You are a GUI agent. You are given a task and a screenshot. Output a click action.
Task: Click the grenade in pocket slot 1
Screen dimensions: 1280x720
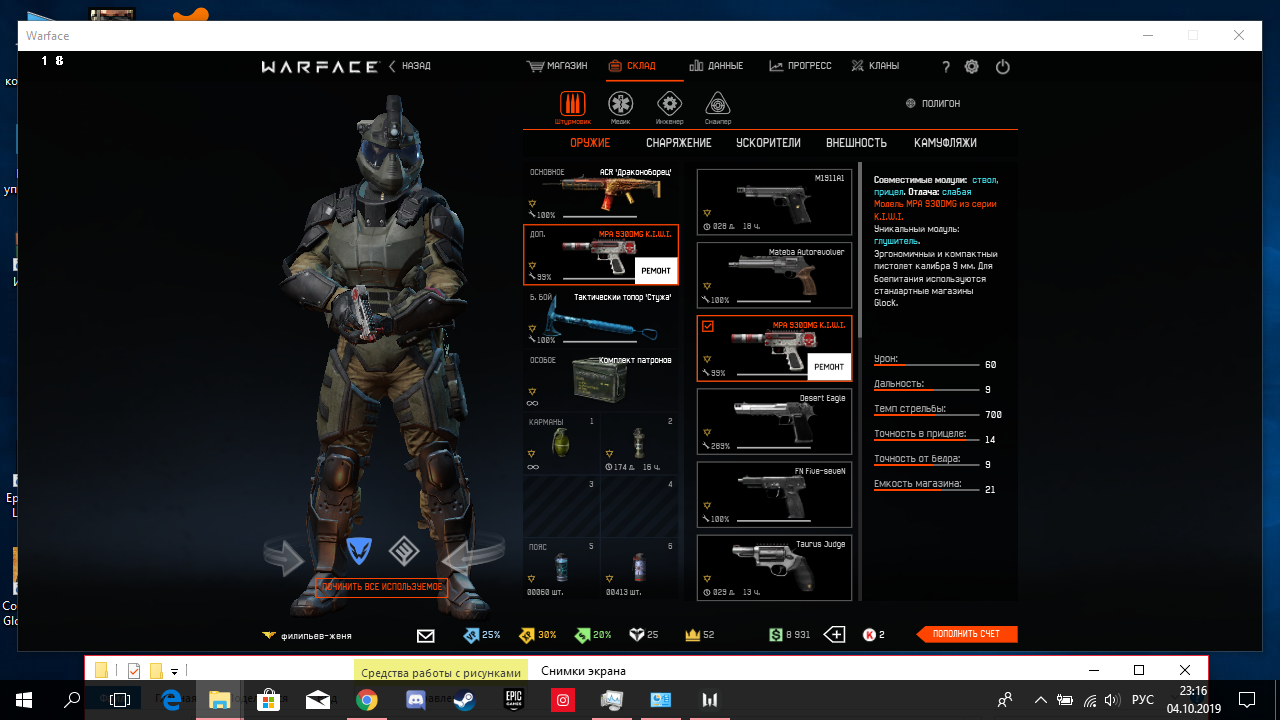(561, 443)
